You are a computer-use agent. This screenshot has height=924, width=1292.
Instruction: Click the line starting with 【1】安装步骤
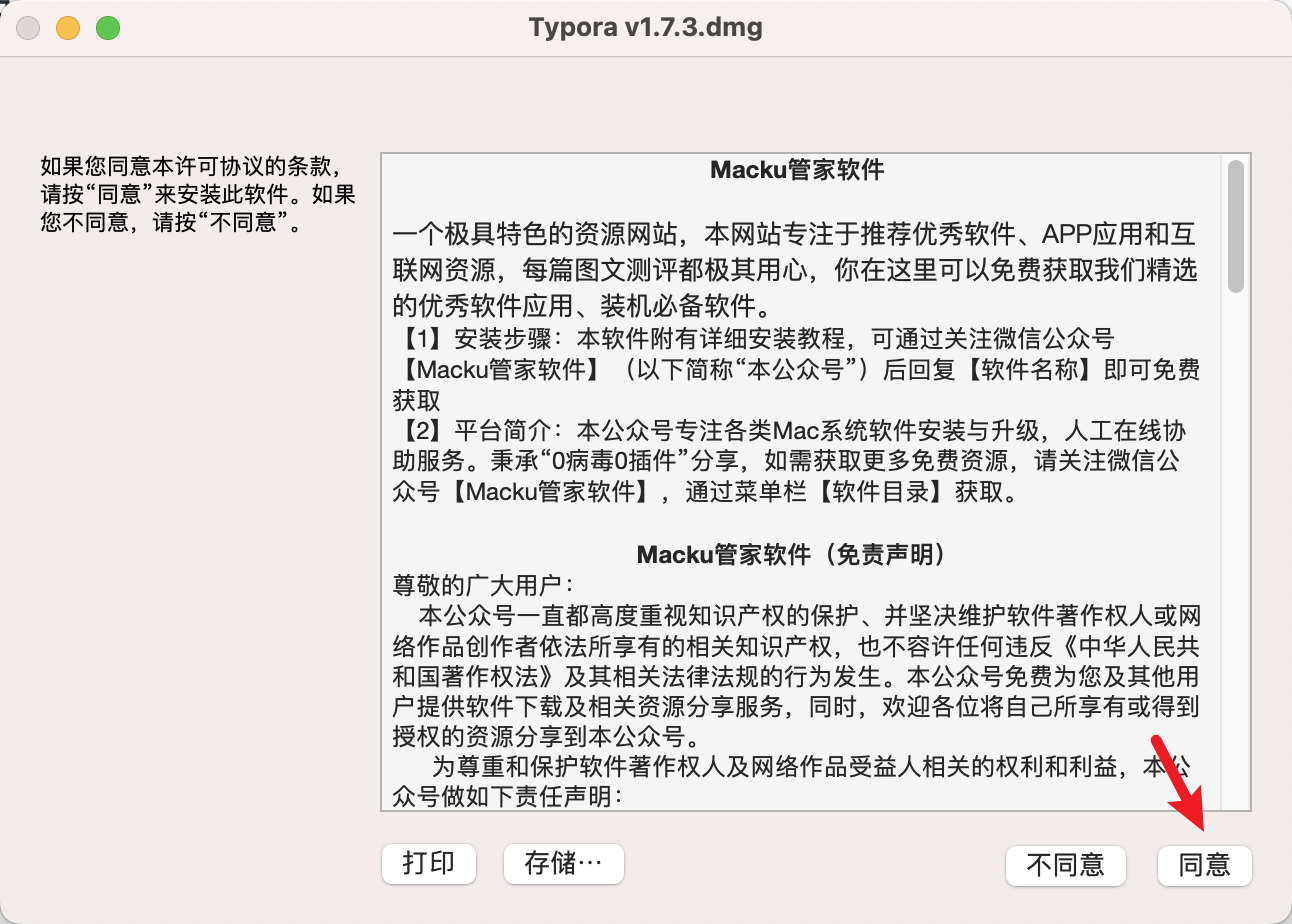pyautogui.click(x=753, y=339)
